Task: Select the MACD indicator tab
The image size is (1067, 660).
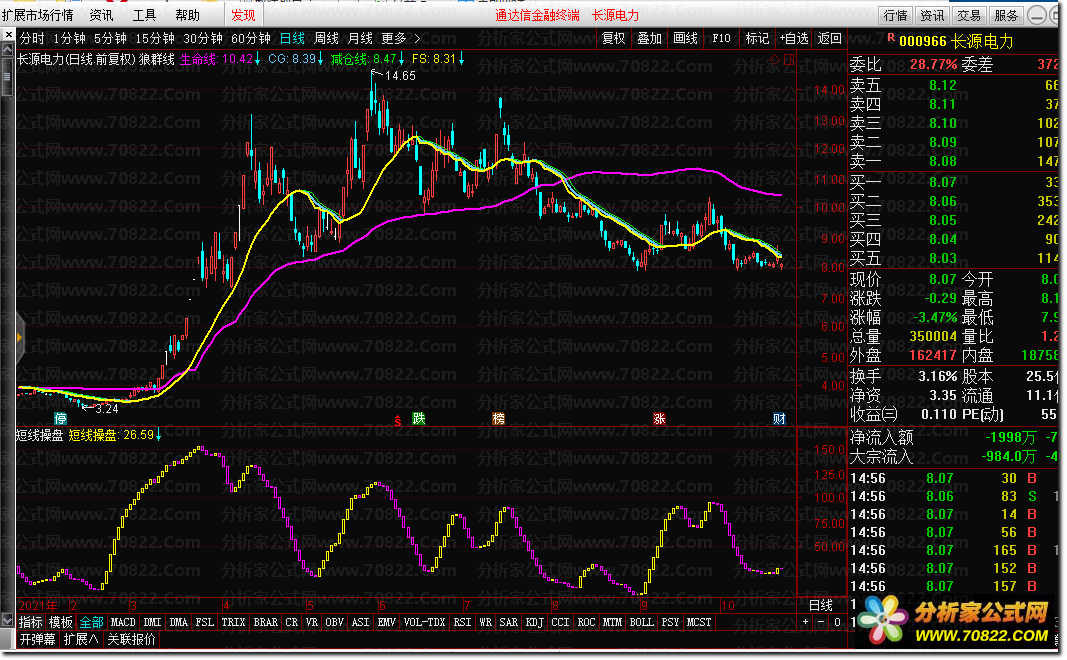Action: [123, 622]
